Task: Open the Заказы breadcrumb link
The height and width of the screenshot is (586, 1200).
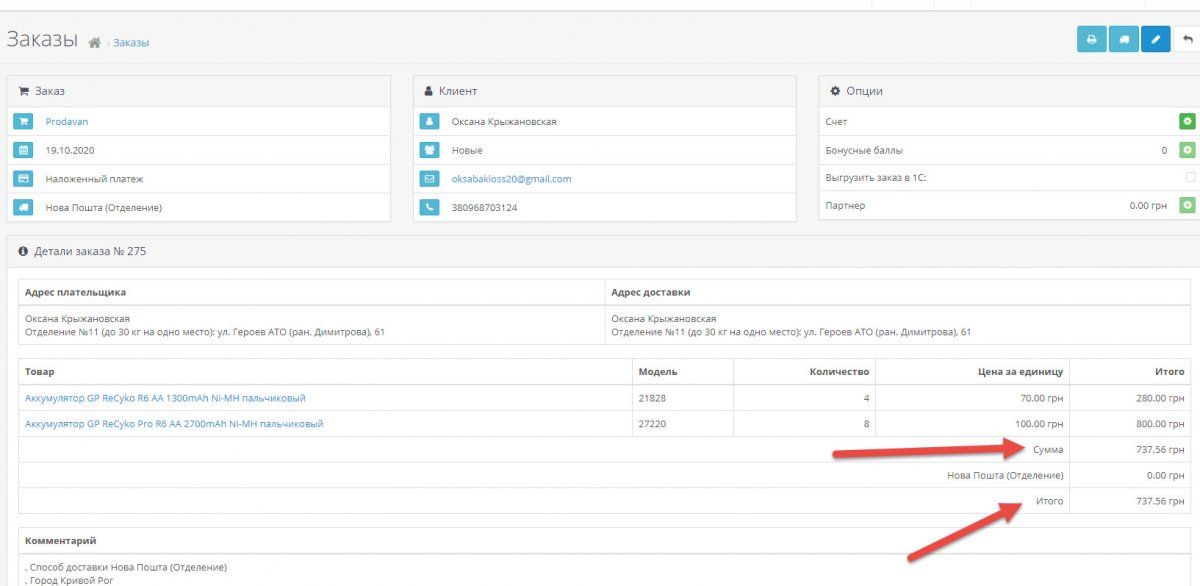Action: (x=131, y=43)
